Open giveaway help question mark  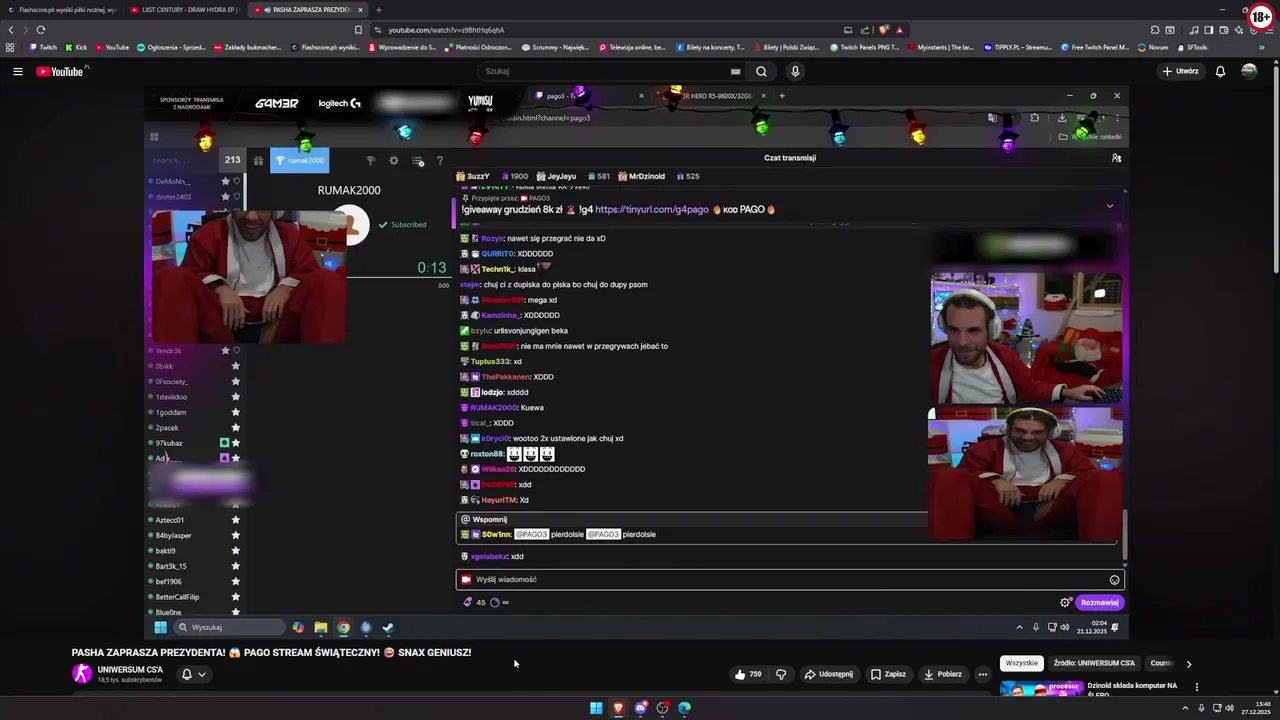[439, 160]
